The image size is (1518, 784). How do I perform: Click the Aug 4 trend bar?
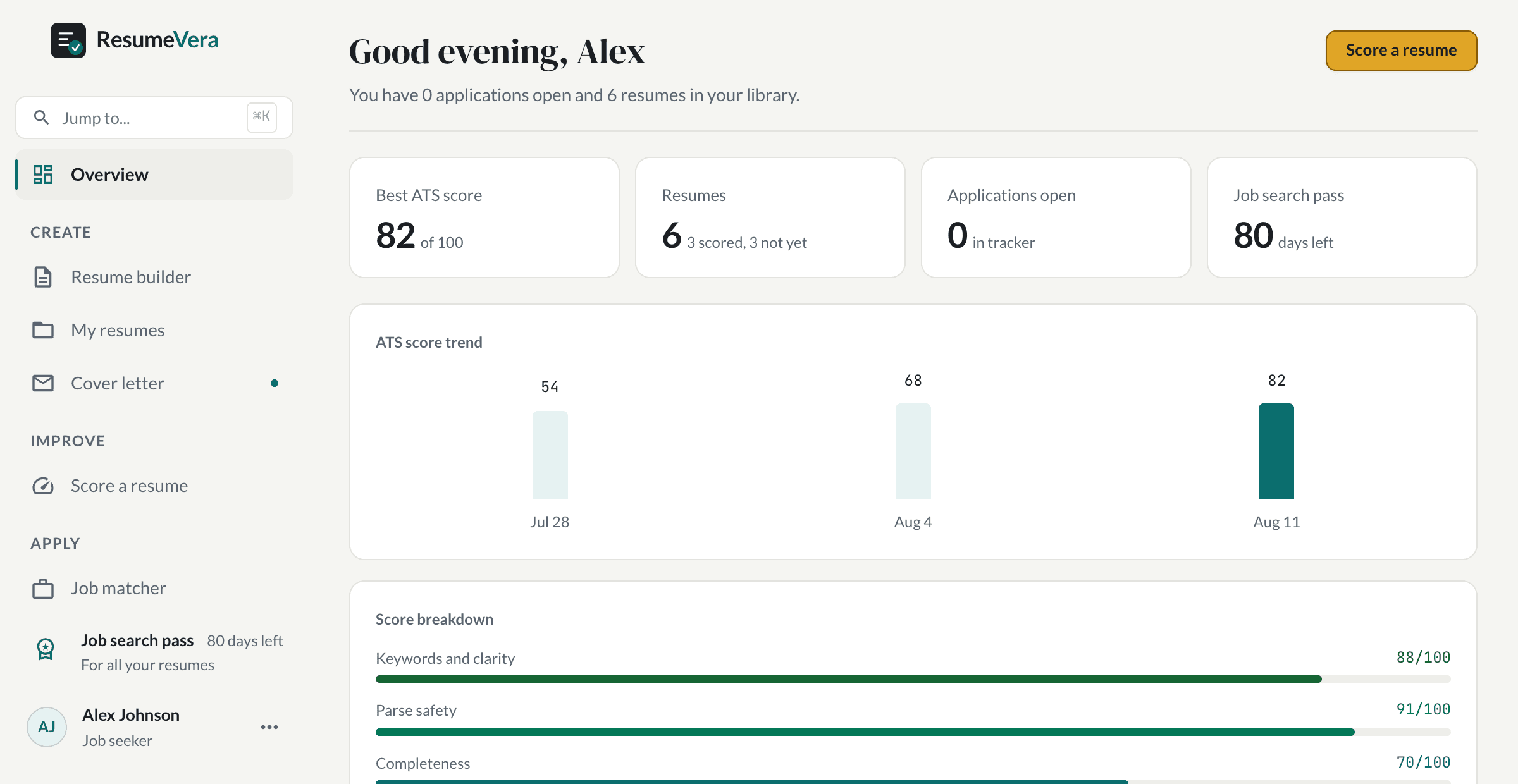[x=913, y=451]
